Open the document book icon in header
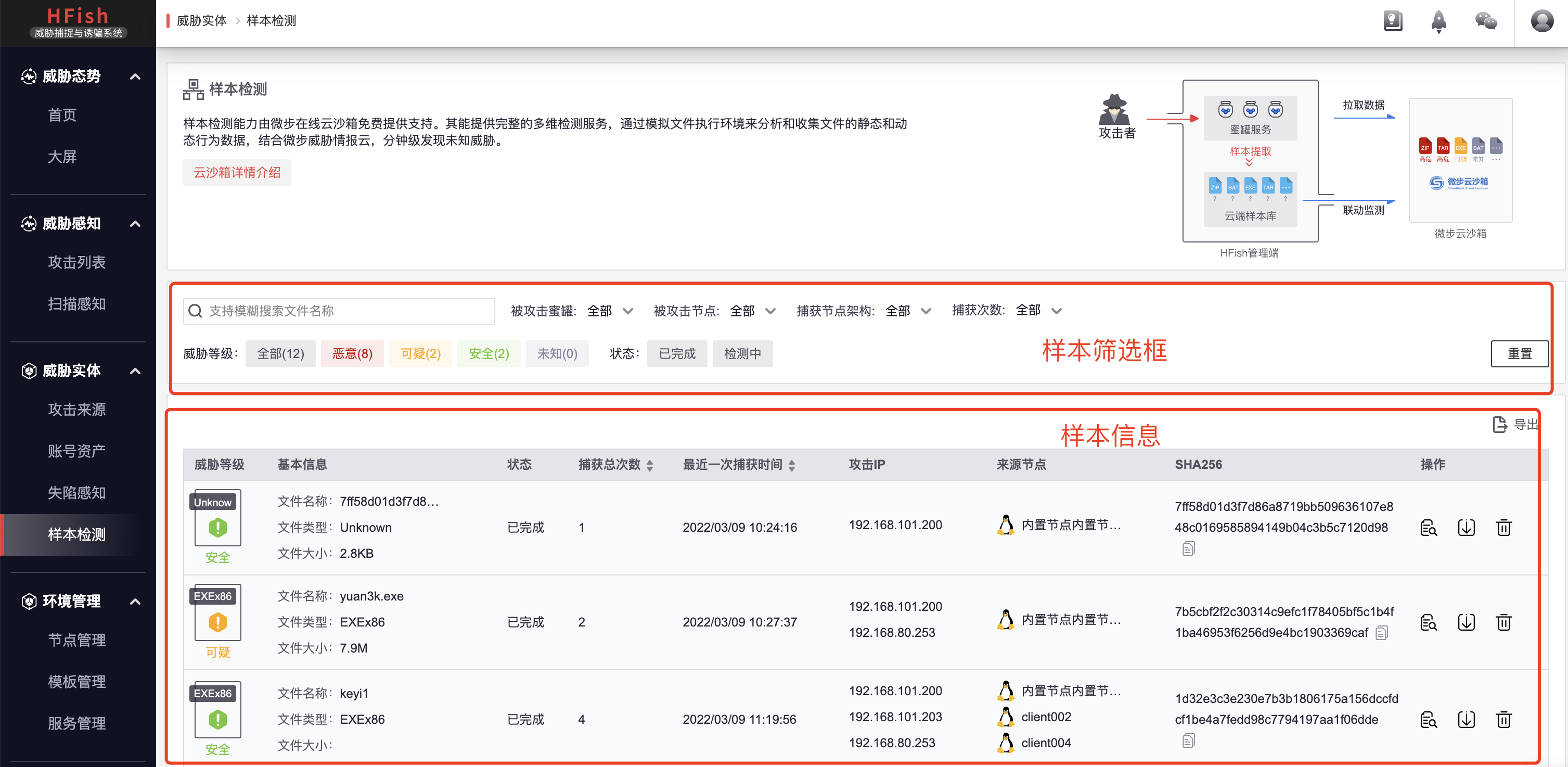This screenshot has height=767, width=1568. [1393, 22]
